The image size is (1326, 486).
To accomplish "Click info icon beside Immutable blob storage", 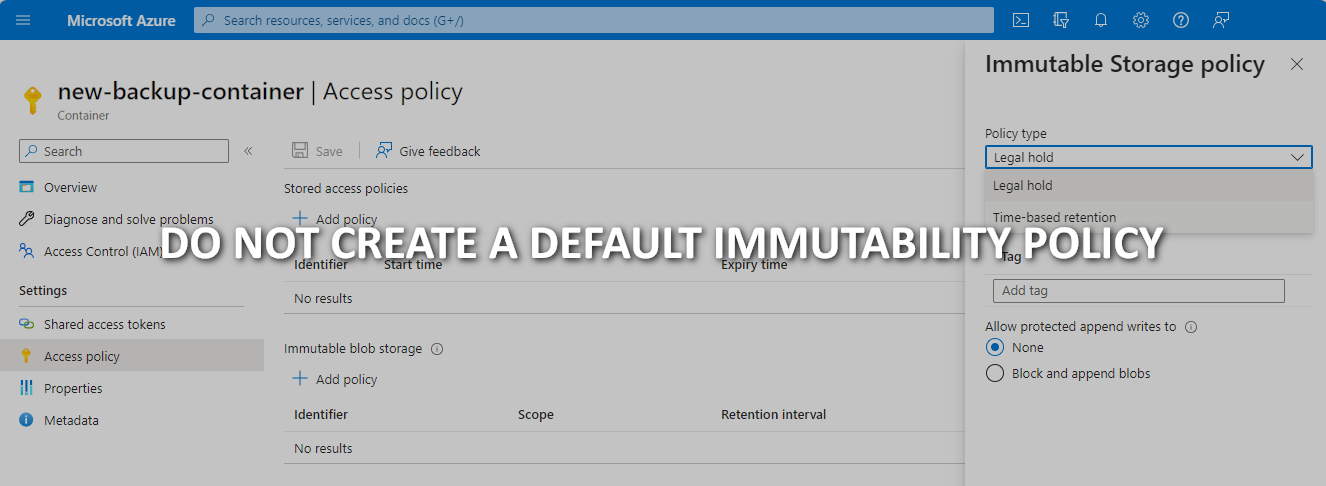I will pyautogui.click(x=437, y=349).
